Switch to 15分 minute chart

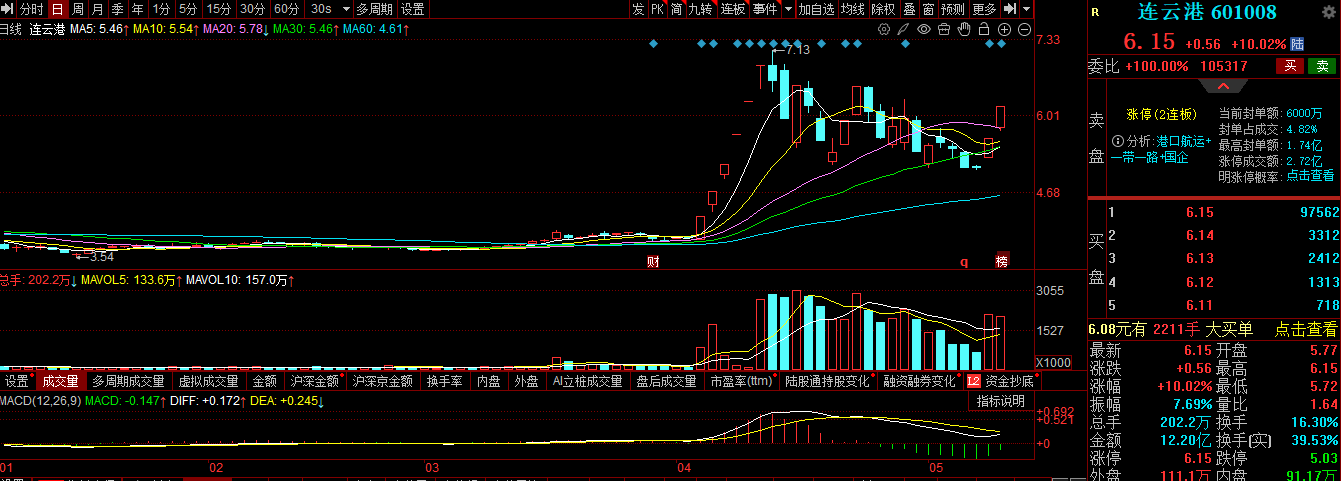tap(219, 9)
